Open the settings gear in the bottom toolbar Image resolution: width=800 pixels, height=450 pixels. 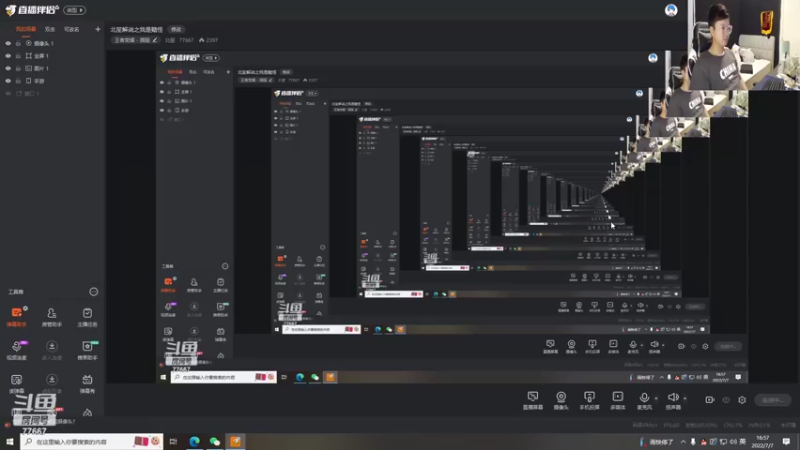(x=742, y=400)
